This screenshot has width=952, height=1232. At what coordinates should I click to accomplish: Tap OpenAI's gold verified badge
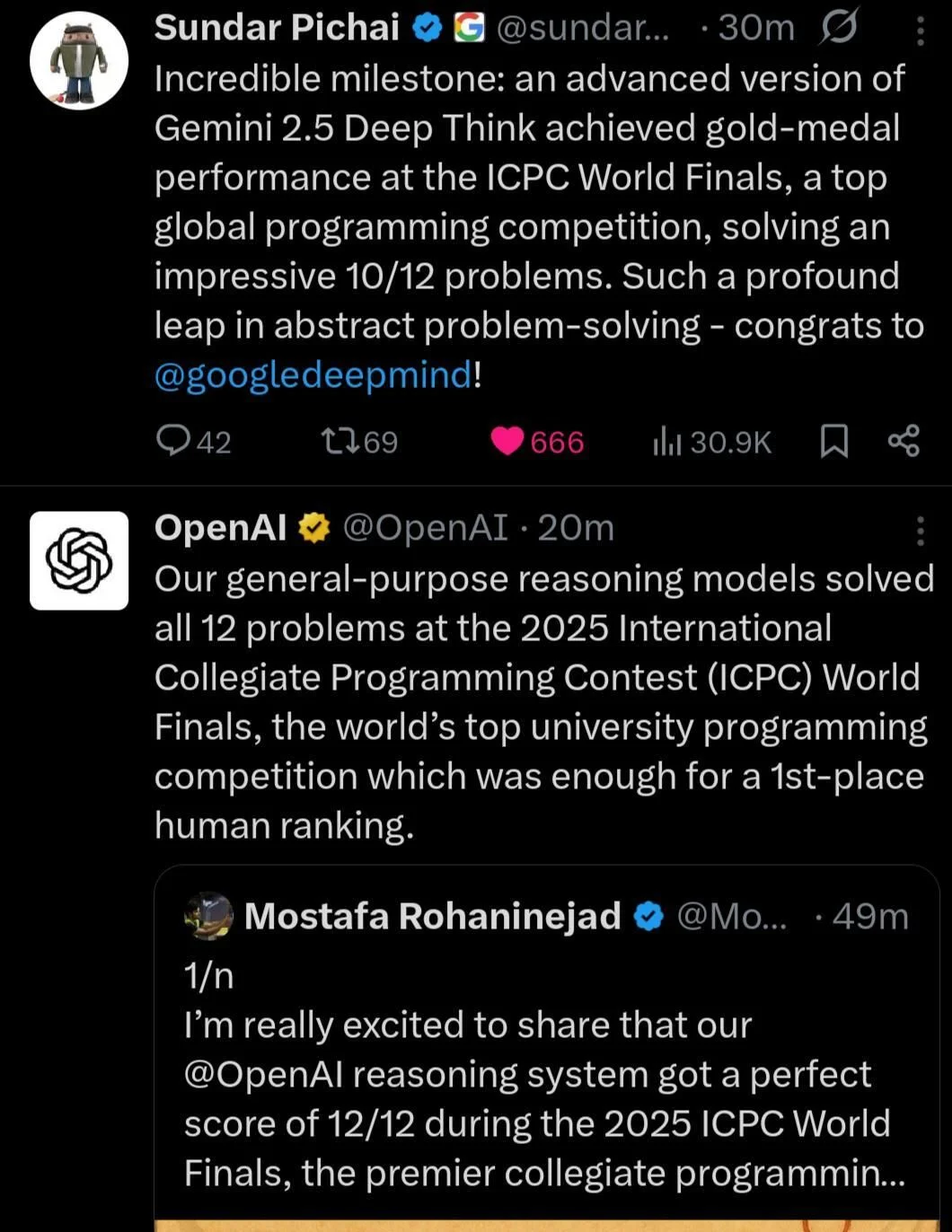314,528
